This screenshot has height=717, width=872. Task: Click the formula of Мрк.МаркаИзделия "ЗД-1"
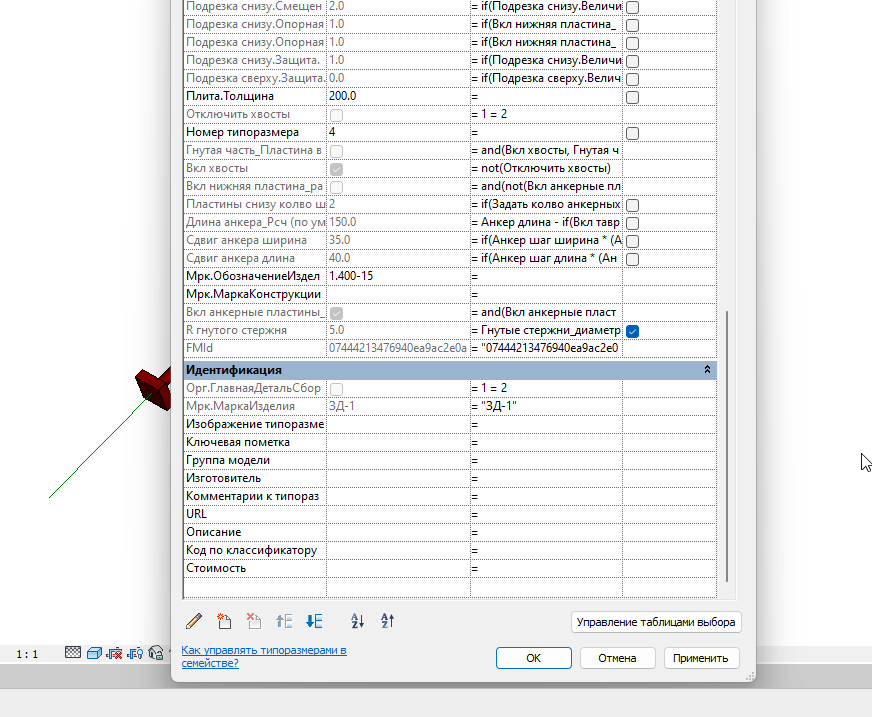(x=546, y=406)
